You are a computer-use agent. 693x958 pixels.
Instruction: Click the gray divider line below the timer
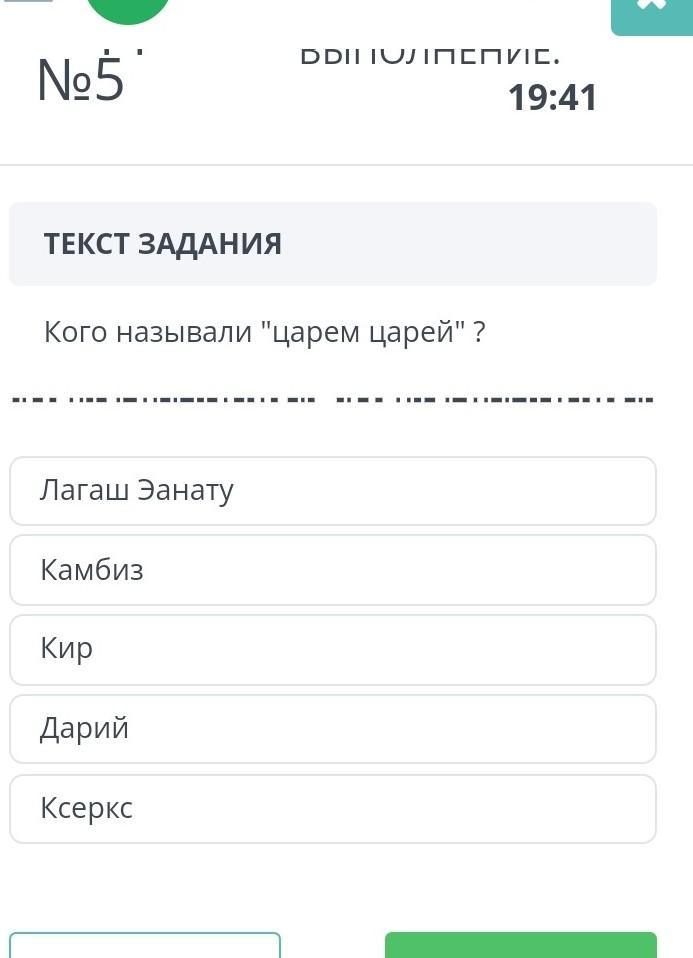(x=346, y=165)
